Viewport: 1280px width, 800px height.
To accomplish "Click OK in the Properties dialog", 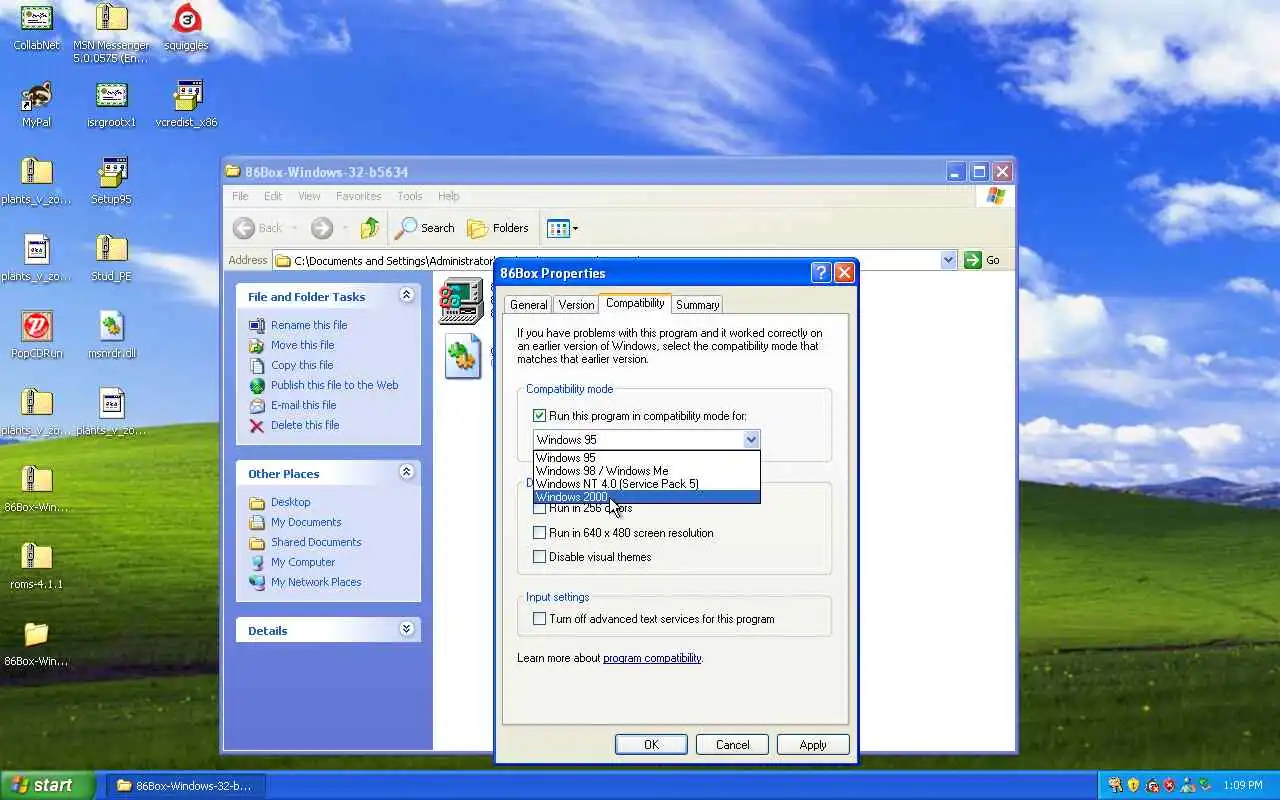I will coord(651,745).
